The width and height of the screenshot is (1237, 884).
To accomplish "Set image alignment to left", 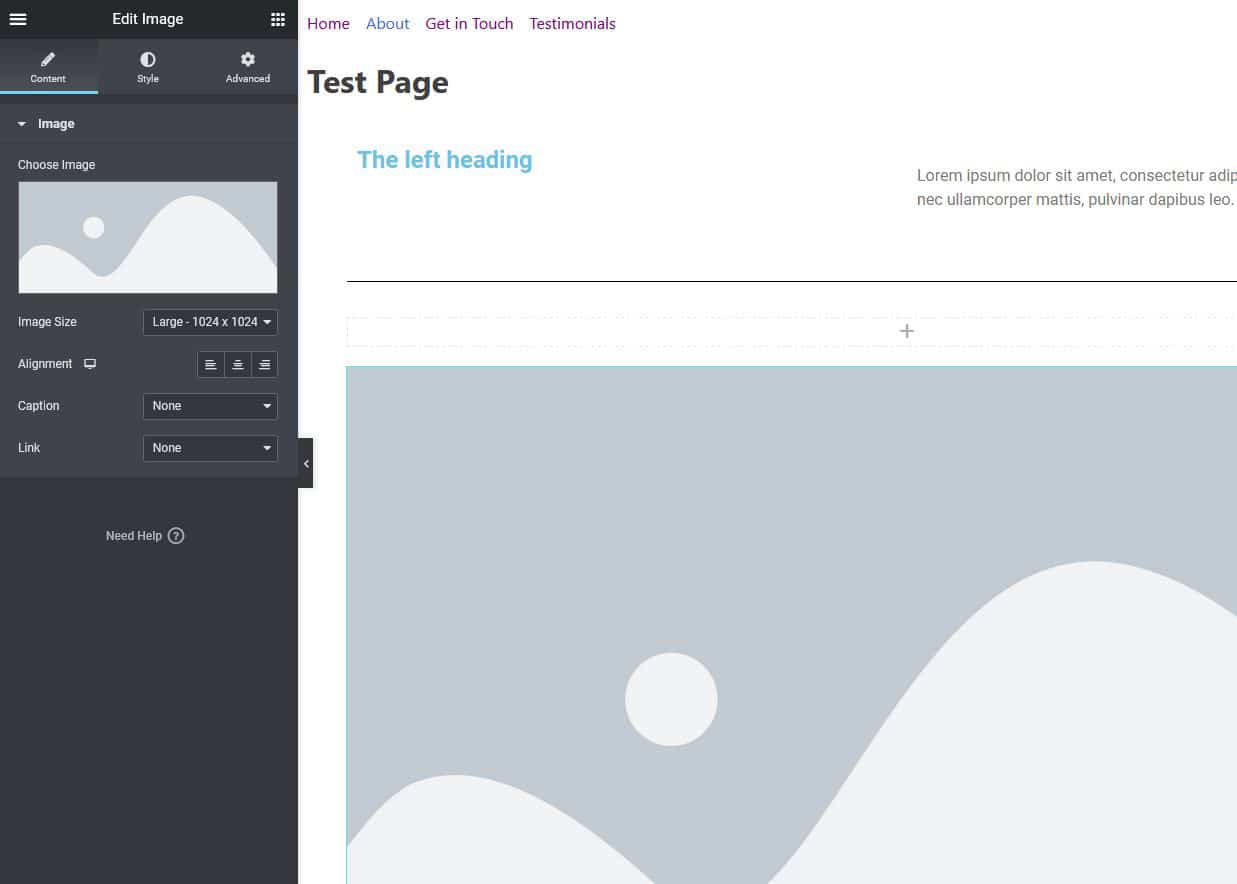I will click(211, 365).
